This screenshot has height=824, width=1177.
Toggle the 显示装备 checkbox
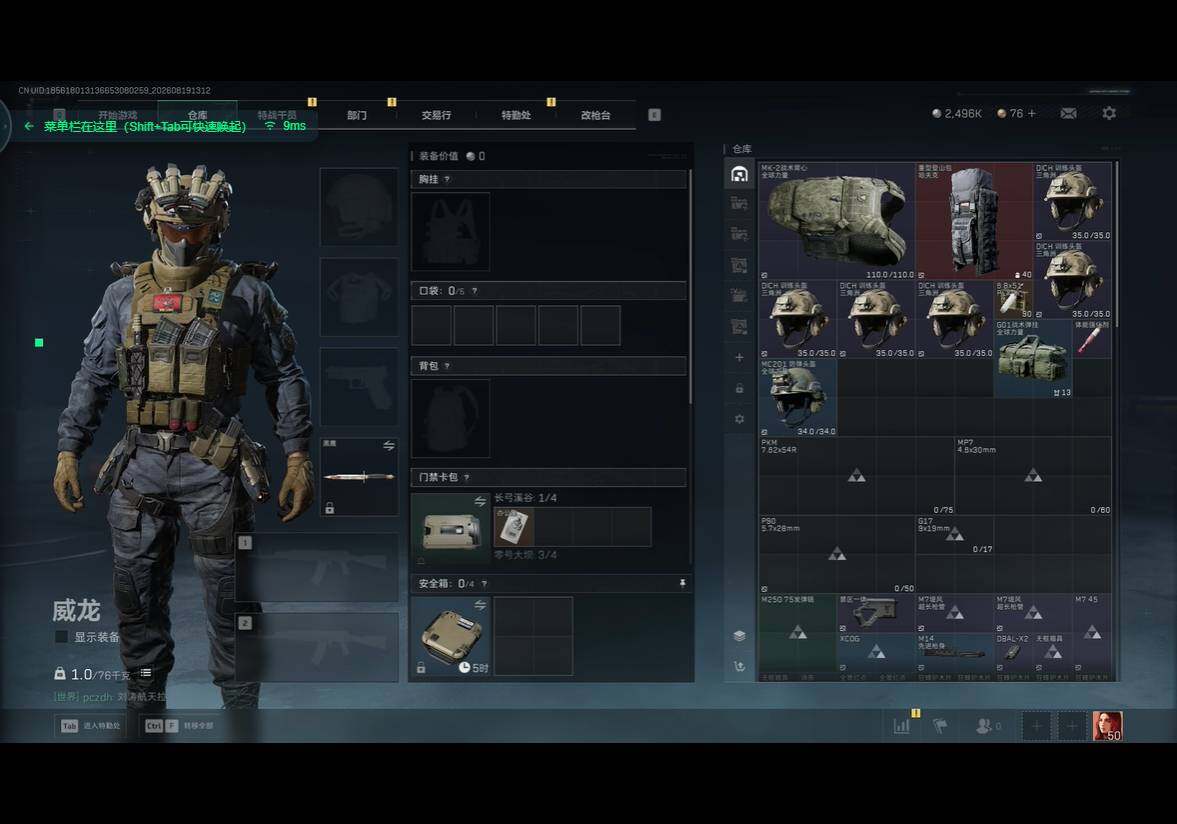tap(62, 637)
